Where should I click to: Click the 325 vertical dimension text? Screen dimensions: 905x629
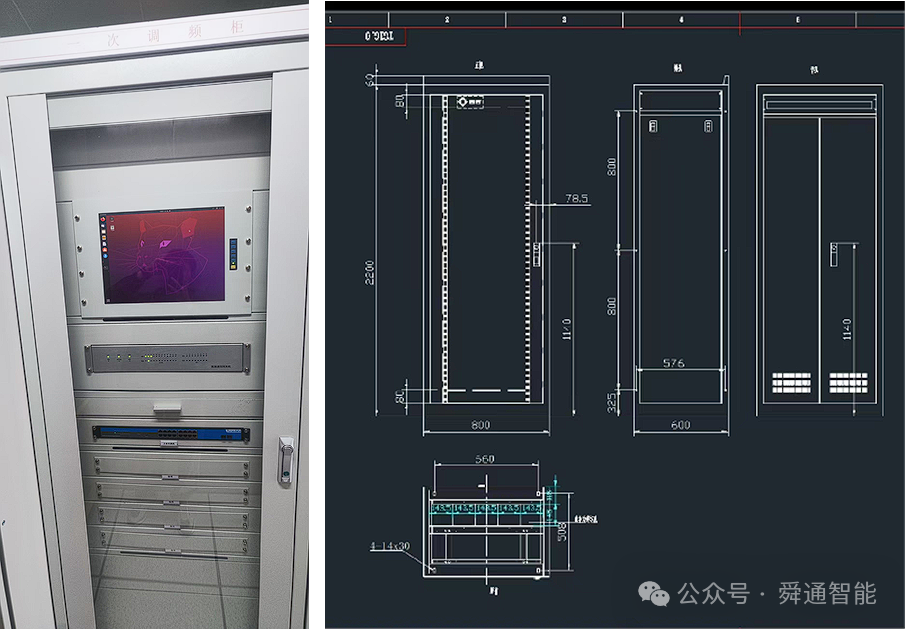point(612,402)
